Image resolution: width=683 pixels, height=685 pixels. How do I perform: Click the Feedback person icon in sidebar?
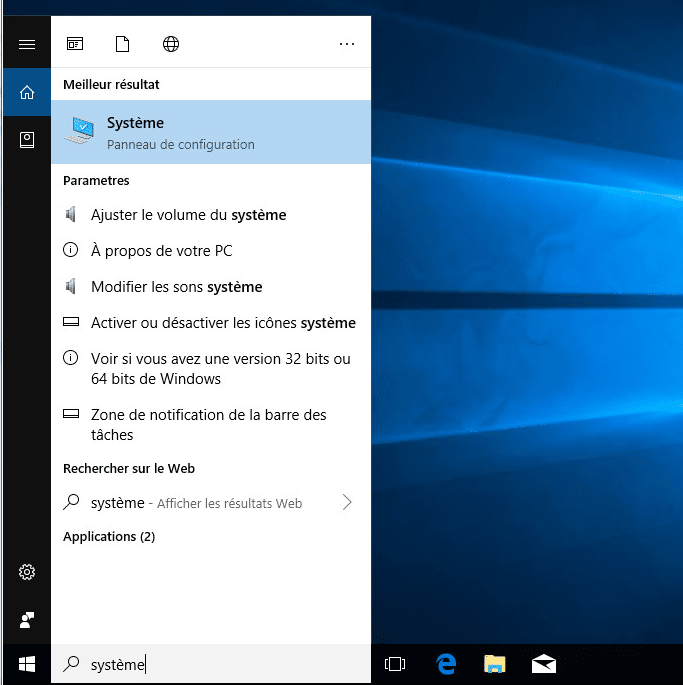[x=27, y=620]
